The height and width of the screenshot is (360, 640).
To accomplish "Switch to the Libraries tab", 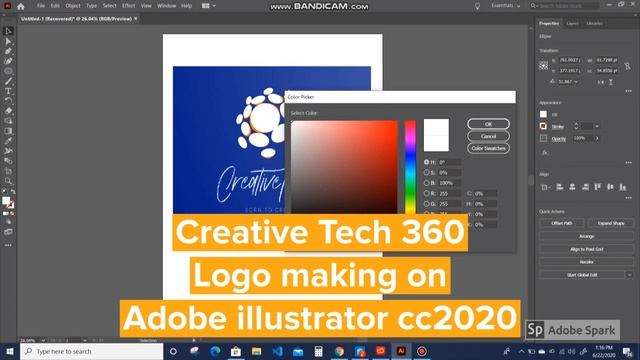I will pyautogui.click(x=595, y=24).
